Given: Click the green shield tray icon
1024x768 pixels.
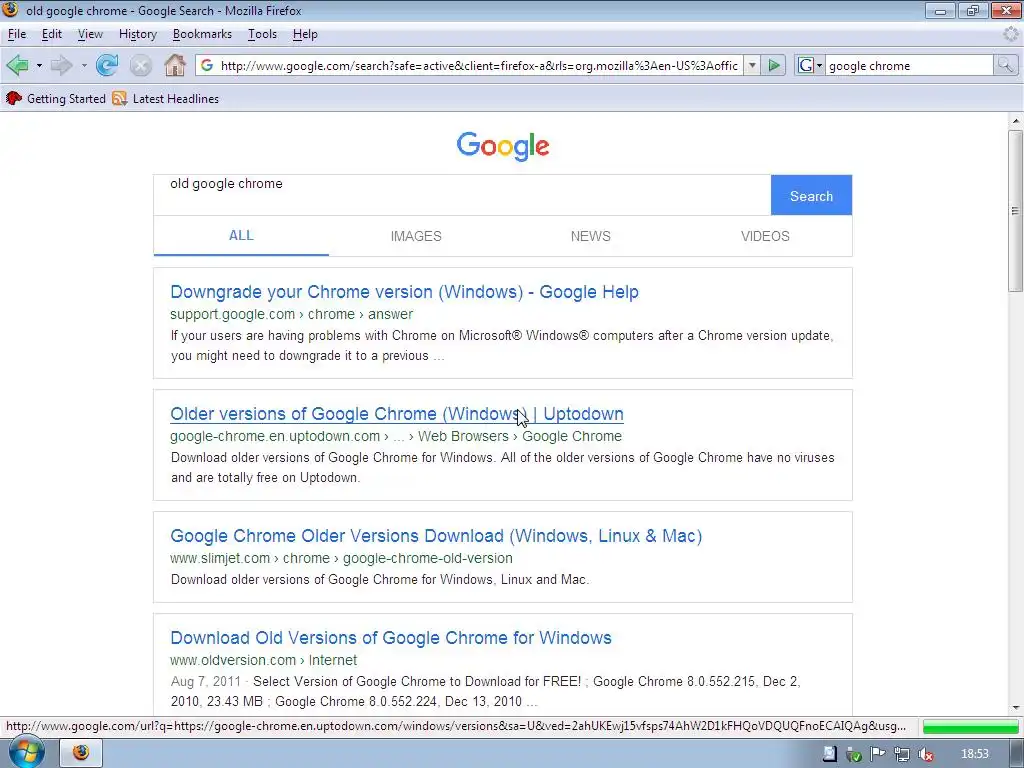Looking at the screenshot, I should [x=854, y=755].
